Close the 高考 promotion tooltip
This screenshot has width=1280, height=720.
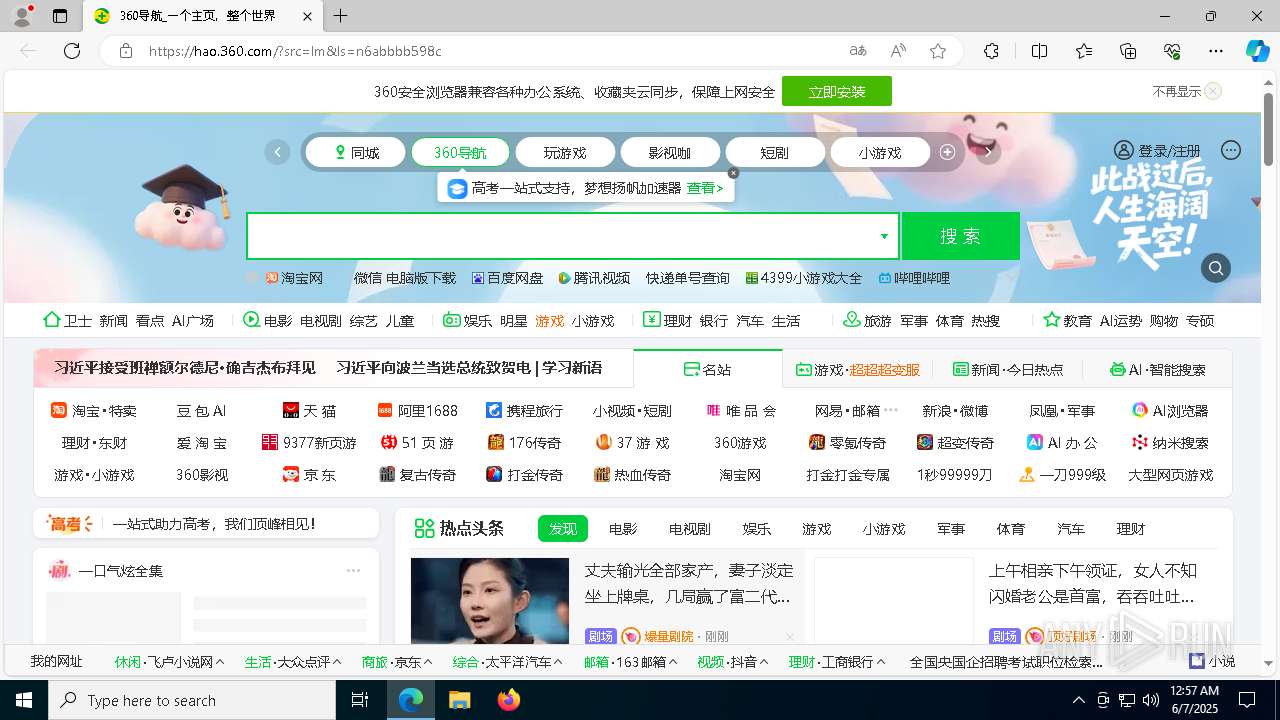point(733,173)
